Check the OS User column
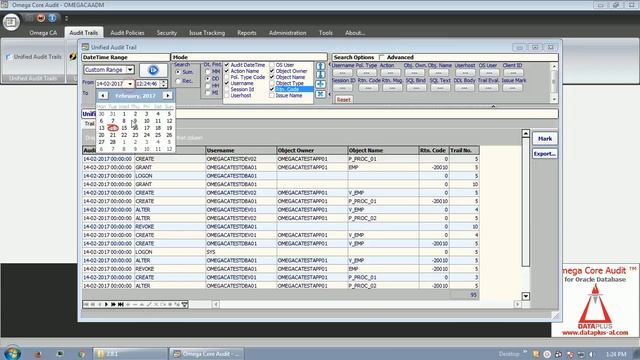Screen dimensions: 640x360 tap(272, 65)
